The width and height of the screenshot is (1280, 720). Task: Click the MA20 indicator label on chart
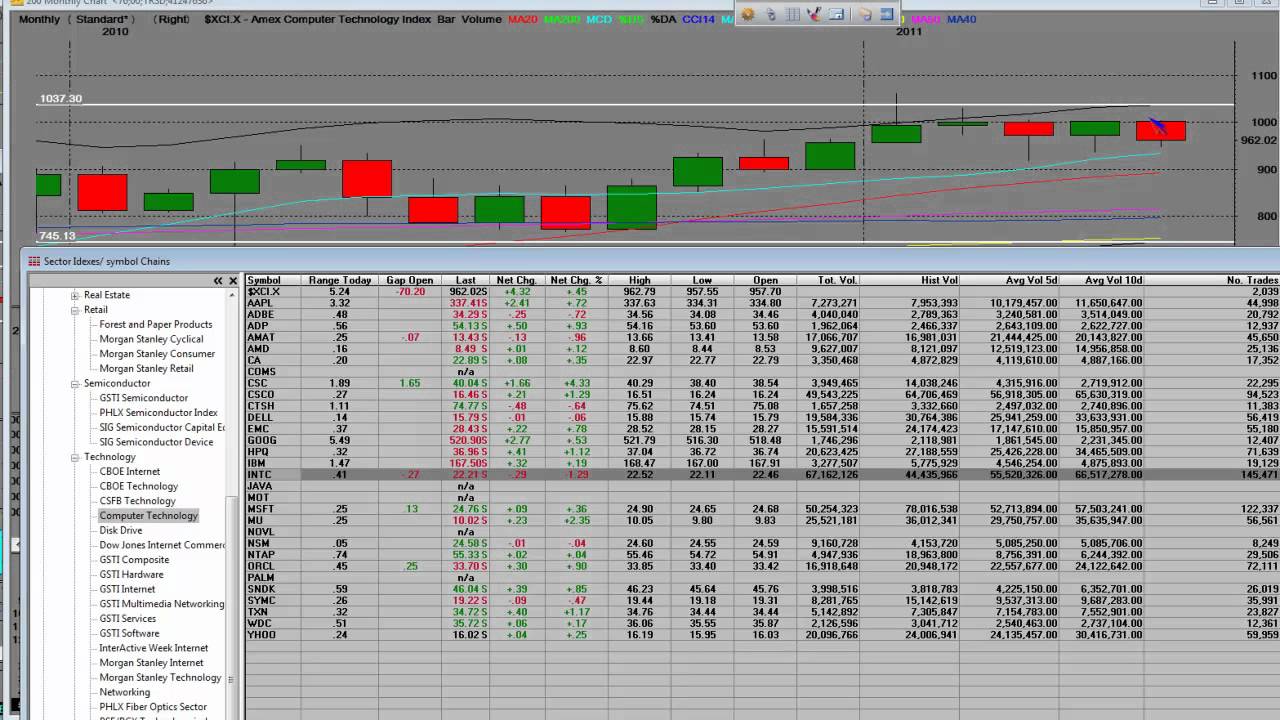click(522, 19)
